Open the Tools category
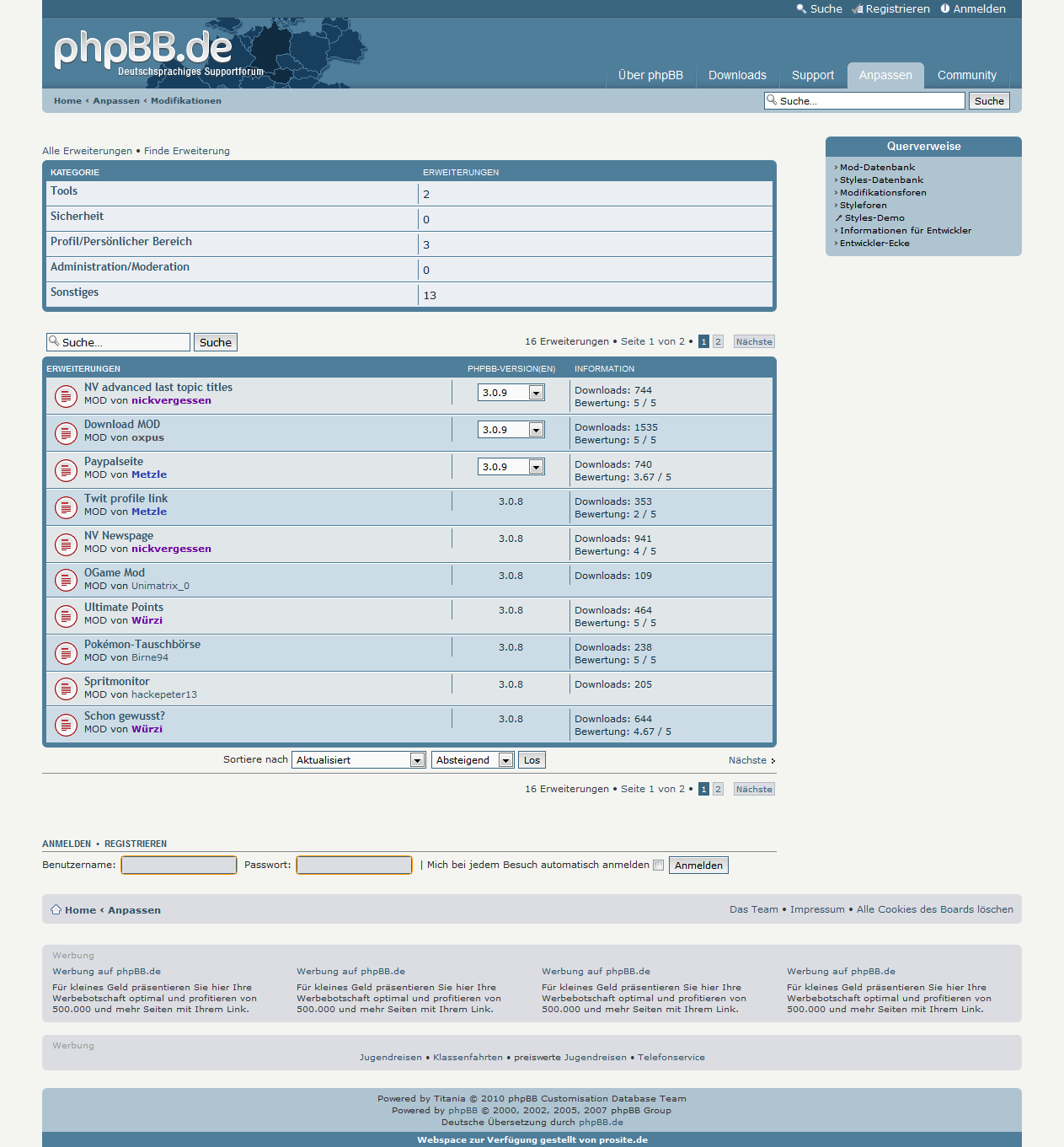1064x1147 pixels. point(64,191)
